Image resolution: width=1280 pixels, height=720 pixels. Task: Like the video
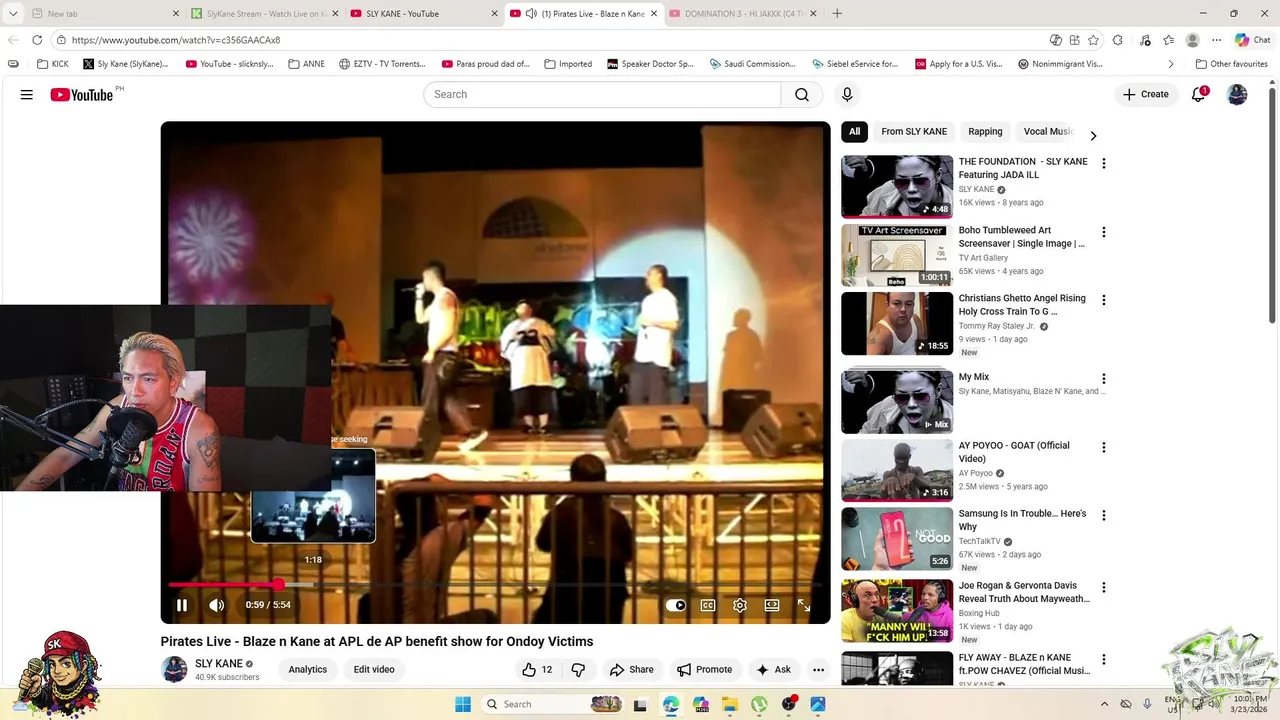537,670
